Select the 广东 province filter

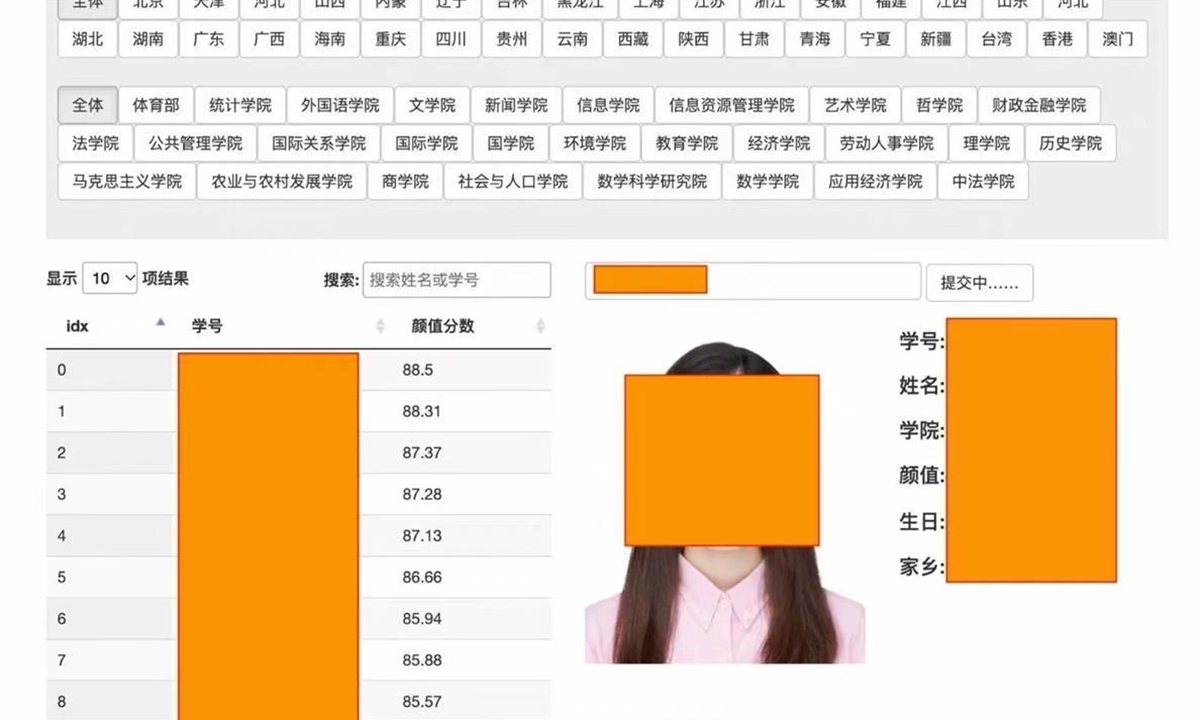(x=209, y=39)
